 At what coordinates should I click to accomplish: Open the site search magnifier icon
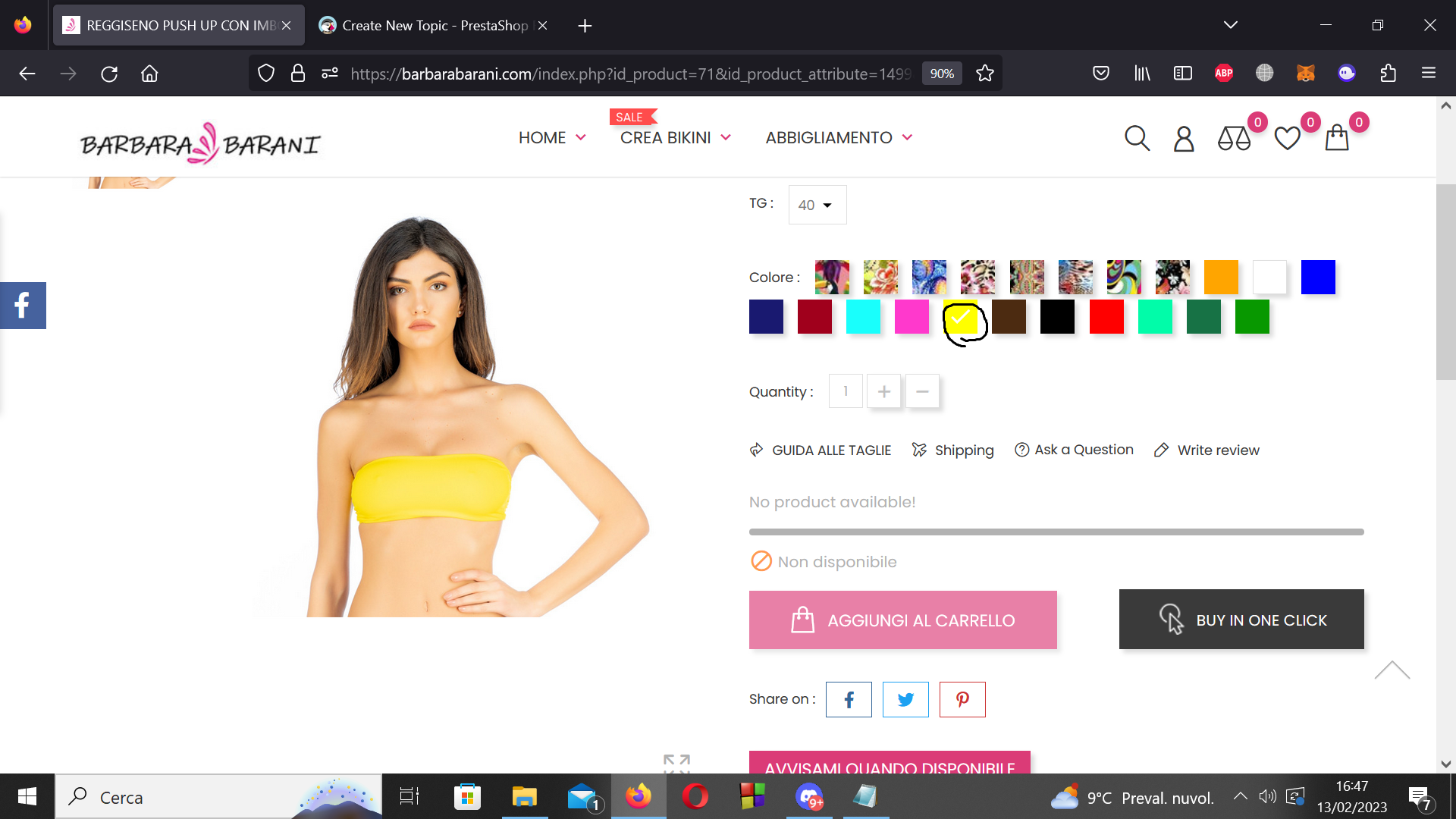click(x=1137, y=138)
